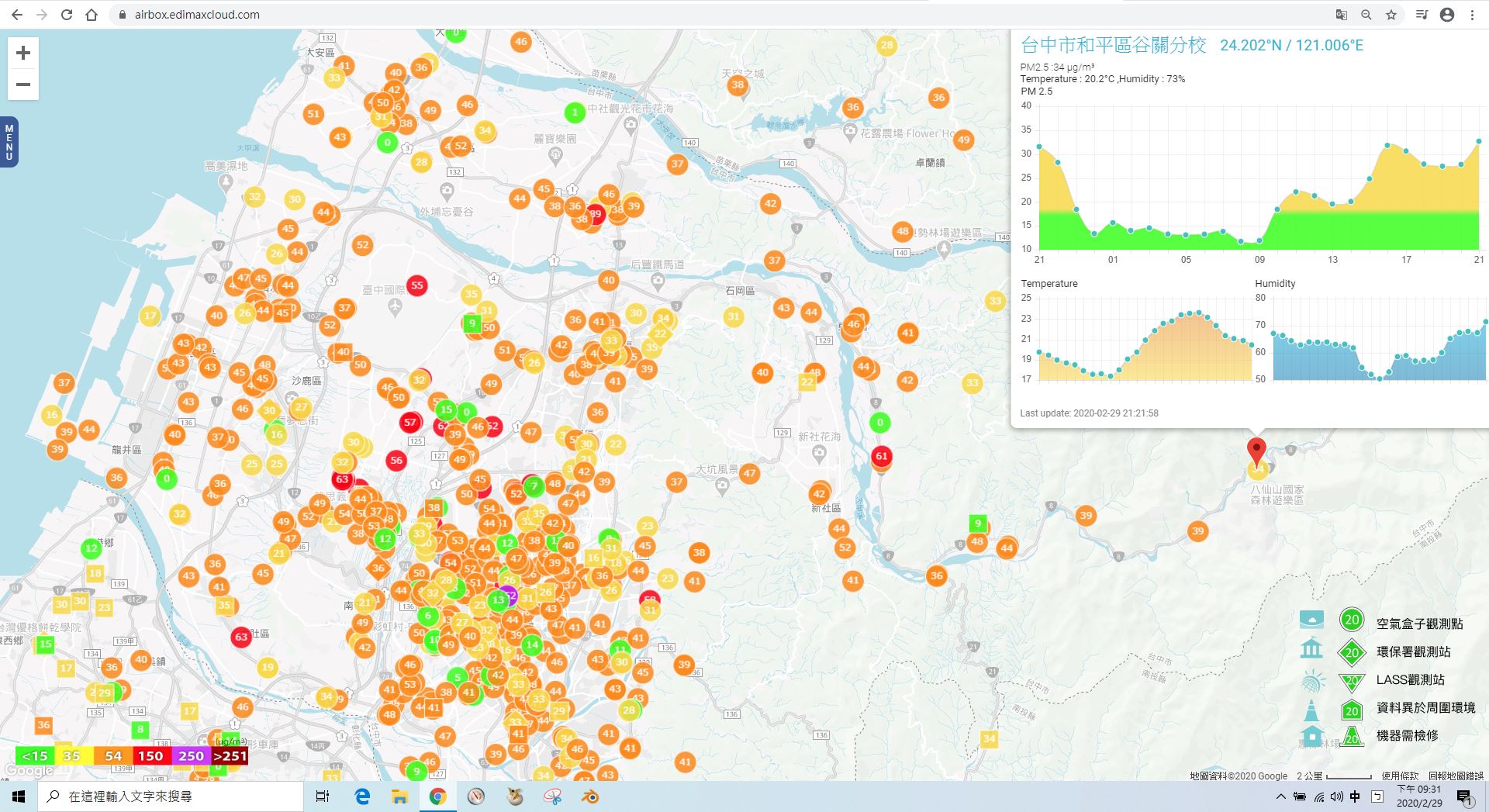Click the 使用條款 terms link
This screenshot has height=812, width=1489.
(1400, 776)
